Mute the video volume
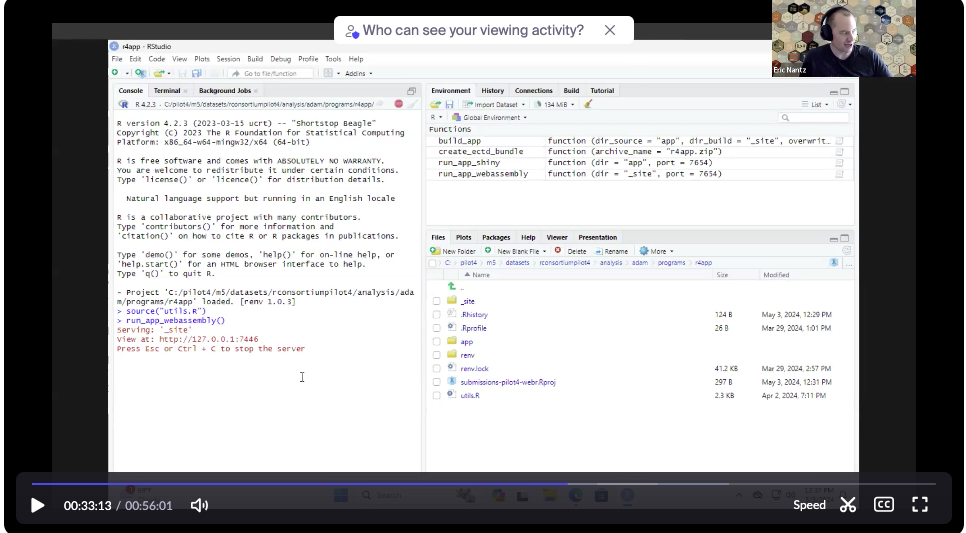The image size is (966, 533). click(199, 505)
